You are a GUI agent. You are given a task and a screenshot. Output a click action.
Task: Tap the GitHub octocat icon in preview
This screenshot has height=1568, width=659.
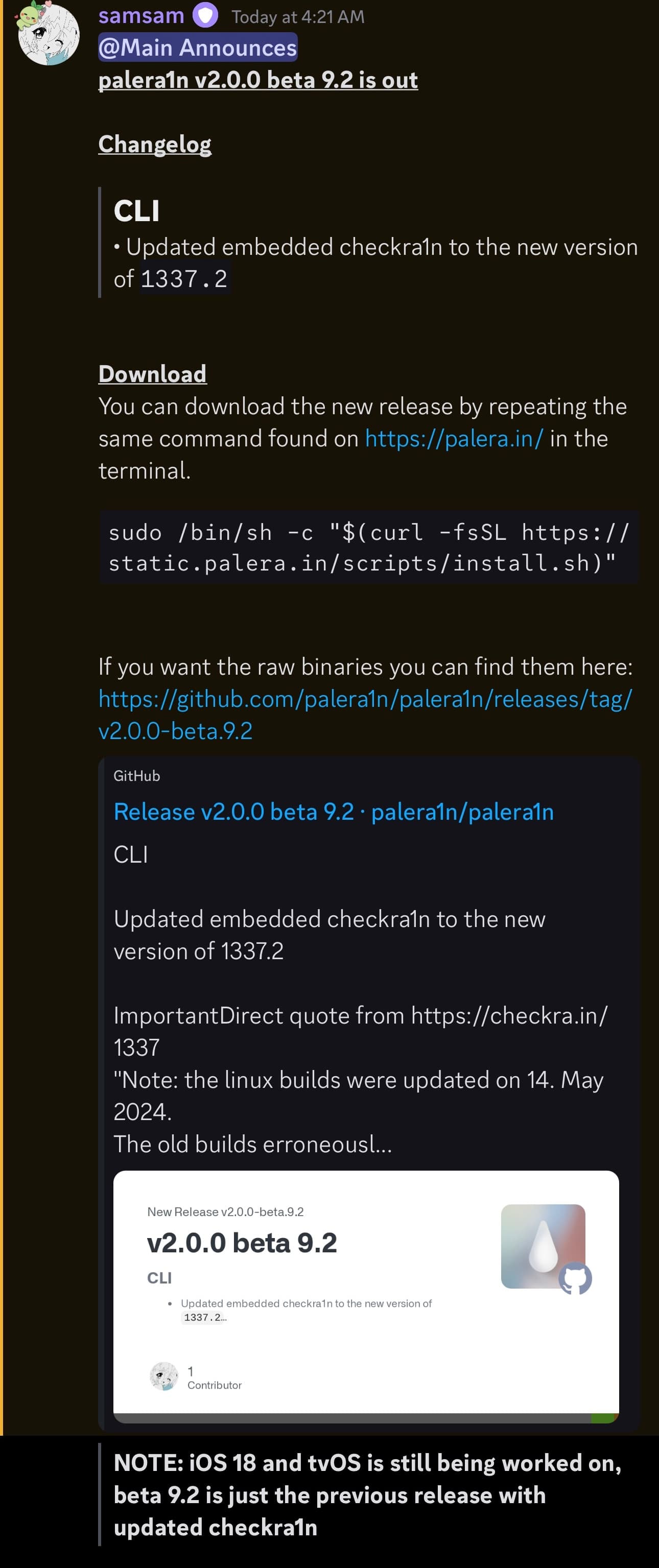coord(575,1278)
